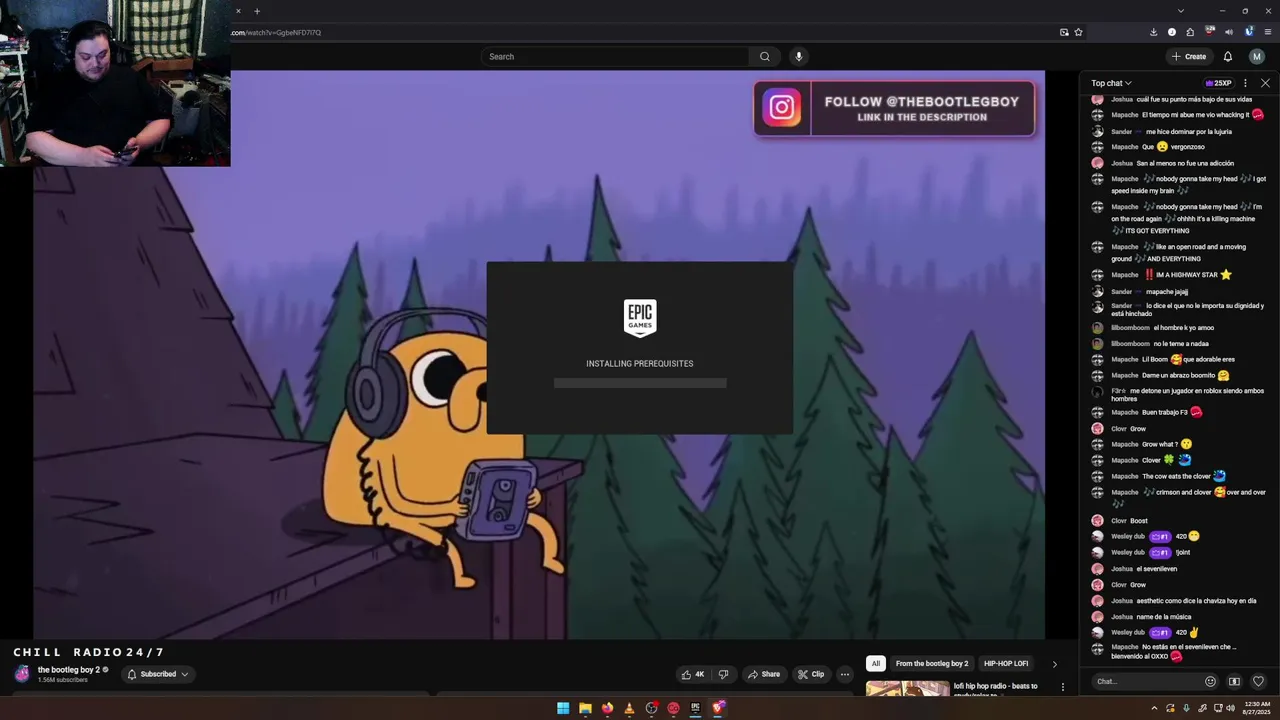Open the browser extensions puzzle icon

[x=1190, y=32]
